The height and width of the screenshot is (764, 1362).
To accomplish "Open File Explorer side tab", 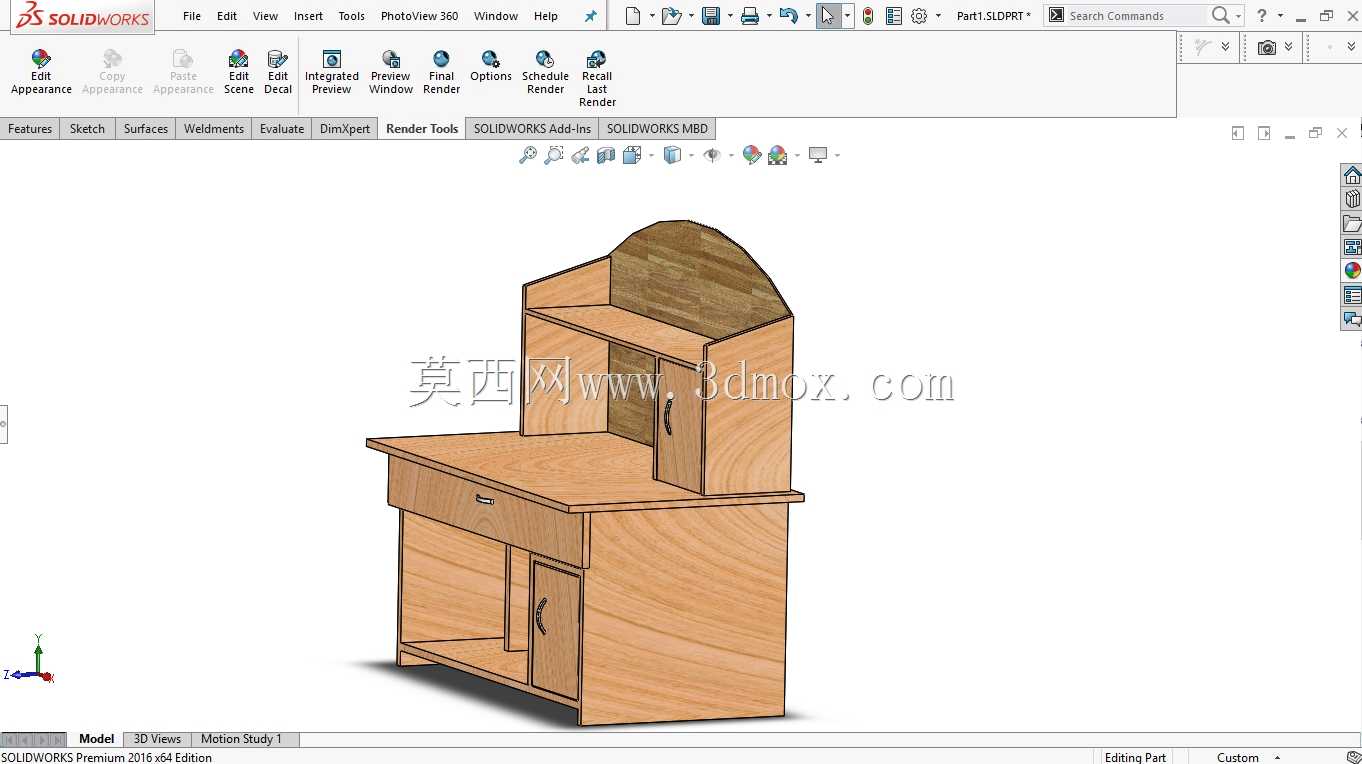I will click(1352, 223).
